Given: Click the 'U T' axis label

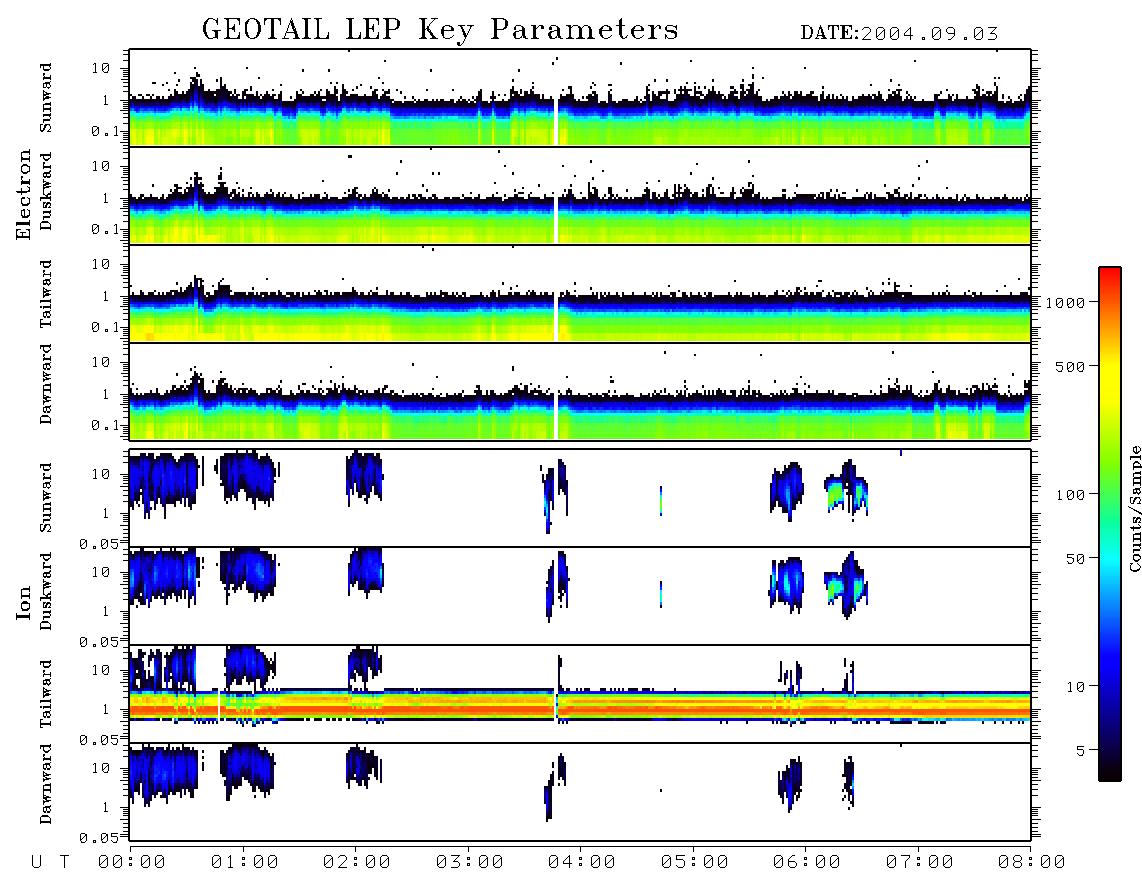Looking at the screenshot, I should point(51,862).
